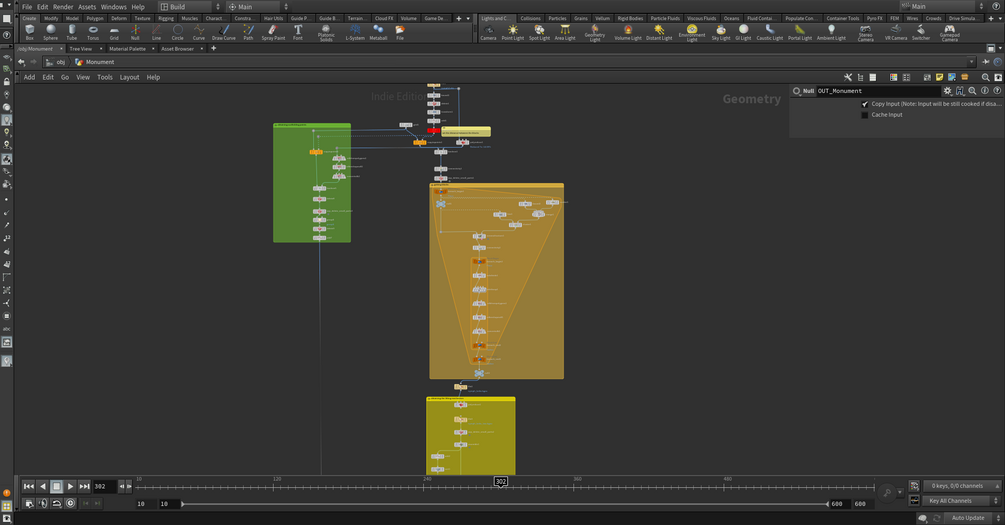The image size is (1005, 525).
Task: Select the Spray Paint shelf tool
Action: [x=273, y=33]
